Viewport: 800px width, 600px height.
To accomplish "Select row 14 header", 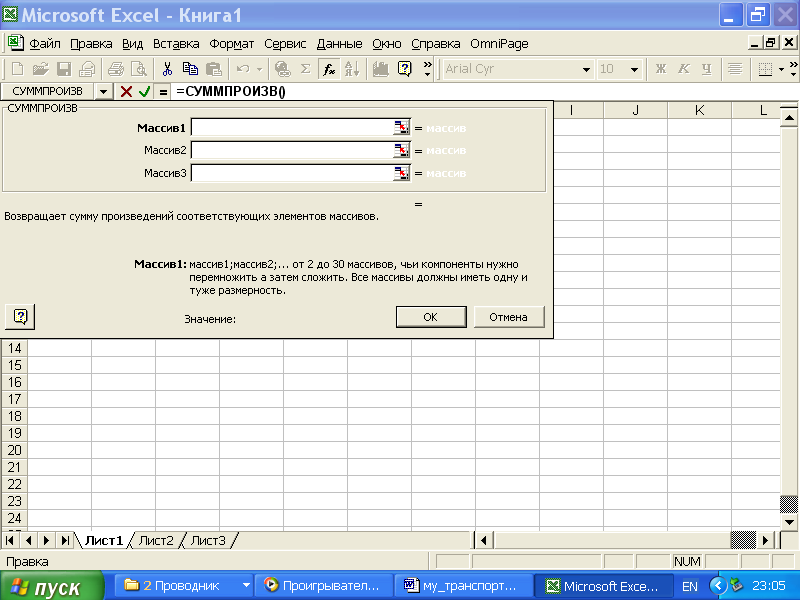I will coord(14,348).
